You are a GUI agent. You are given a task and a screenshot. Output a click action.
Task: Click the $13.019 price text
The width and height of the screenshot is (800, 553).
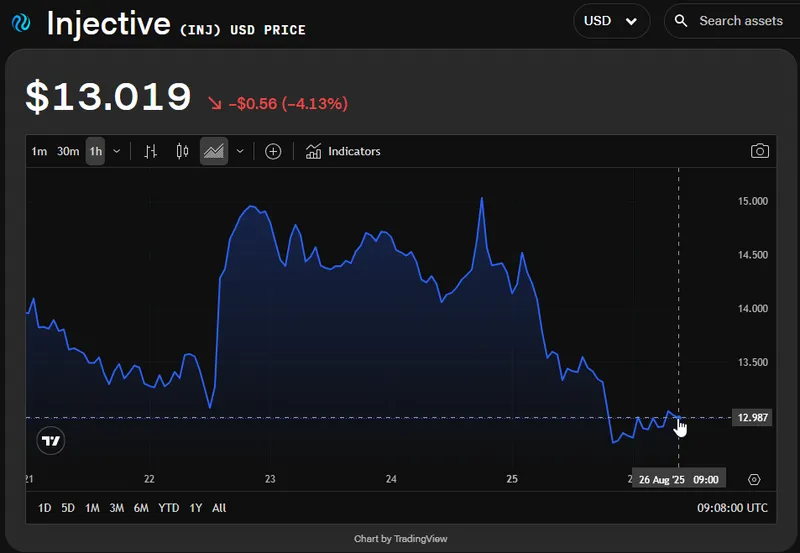(x=108, y=97)
